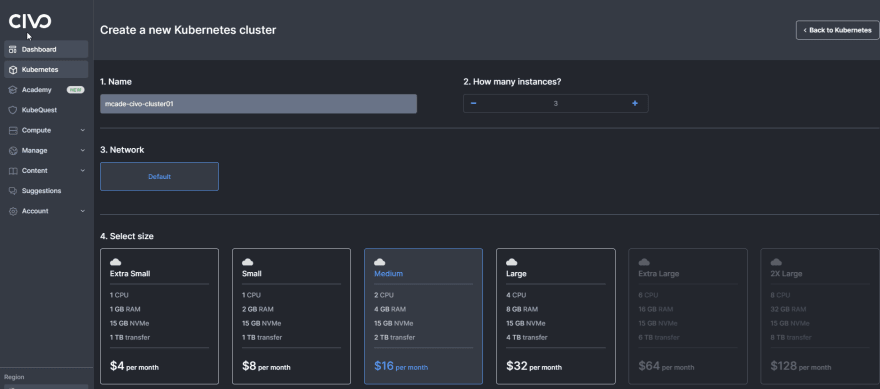Expand the Account menu chevron
This screenshot has width=880, height=389.
pyautogui.click(x=82, y=211)
